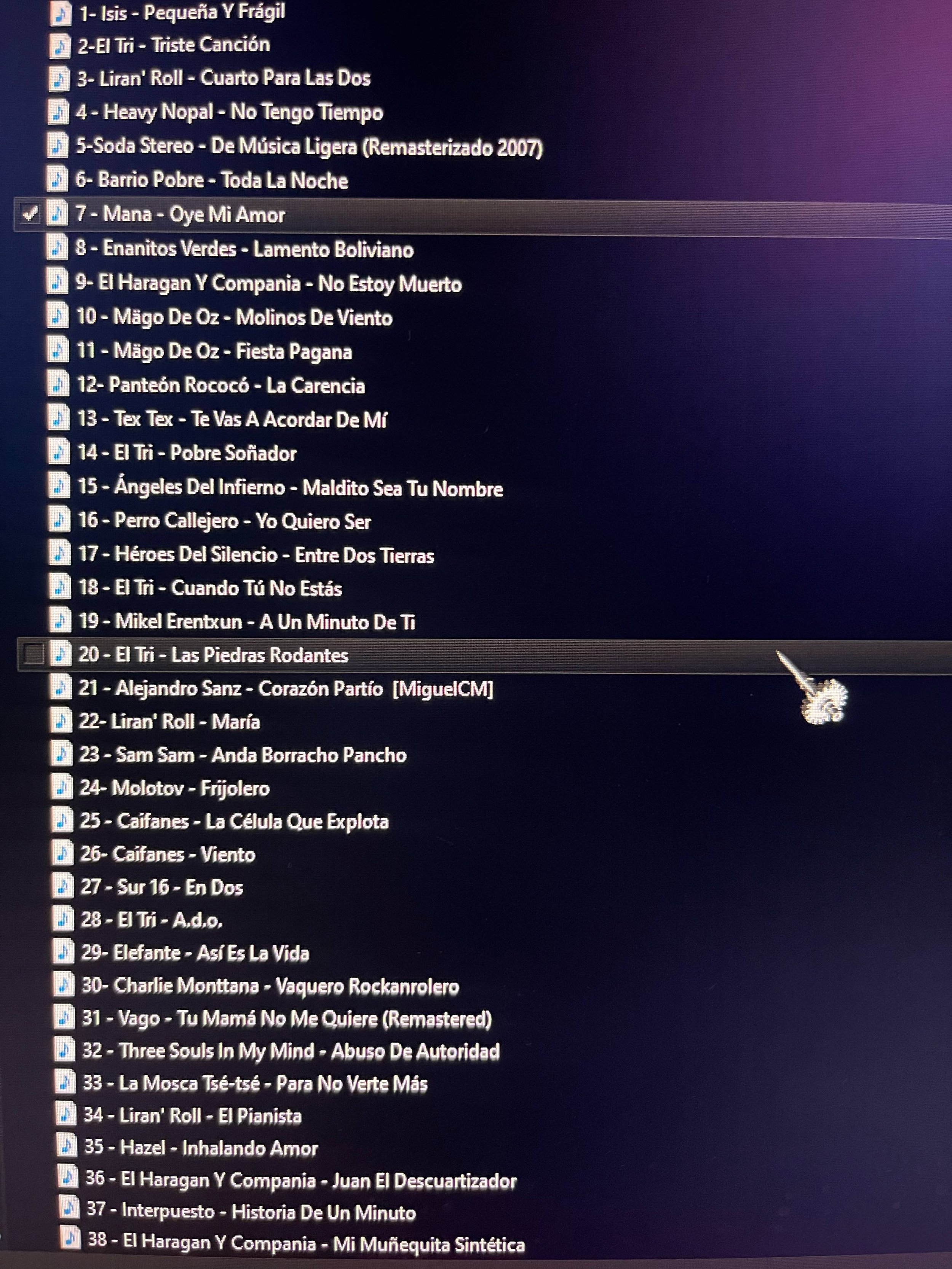
Task: Select Mikel Erentxun - A Un Minuto De Ti
Action: [265, 621]
